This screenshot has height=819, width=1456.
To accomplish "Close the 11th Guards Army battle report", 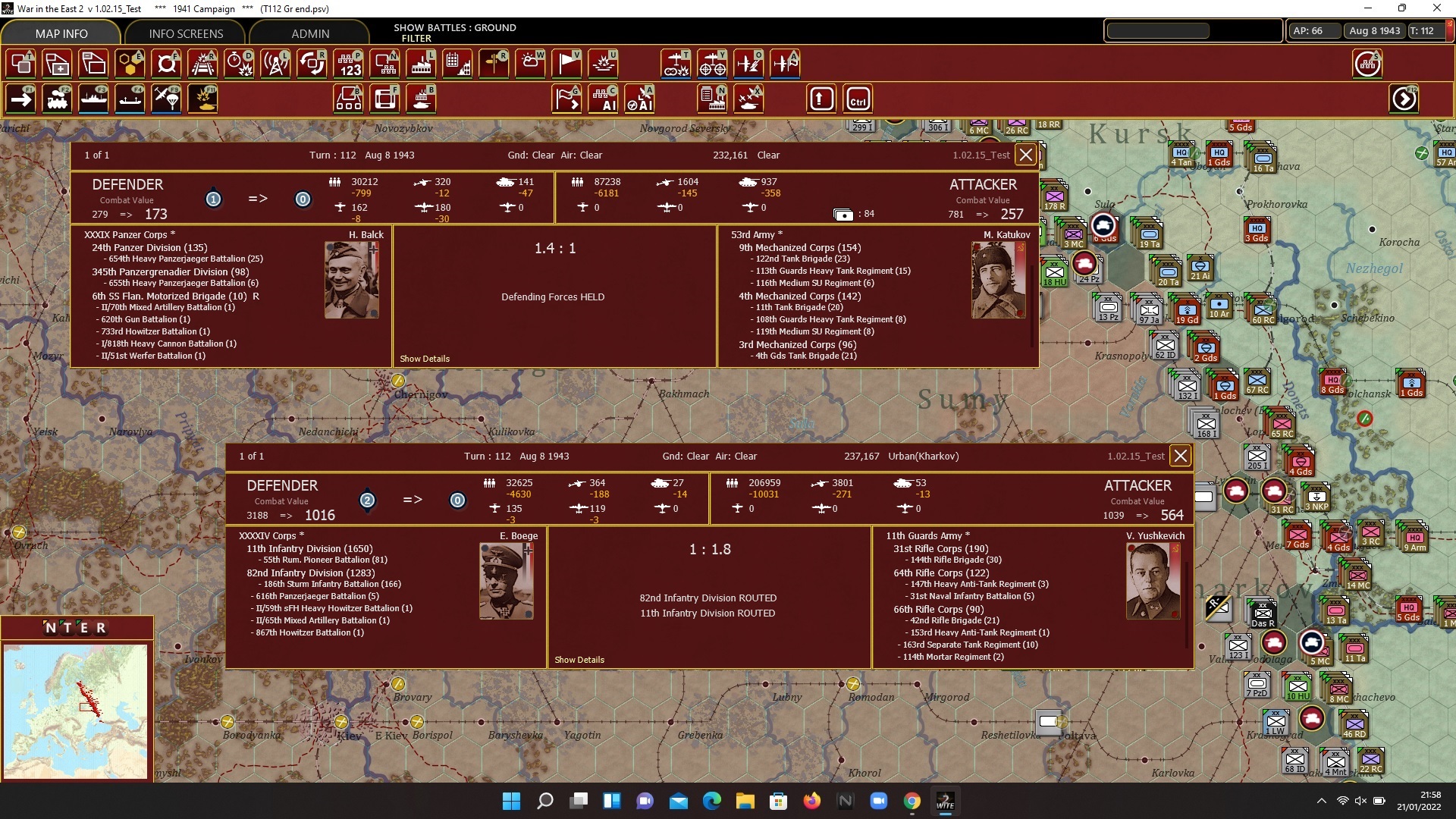I will [x=1181, y=456].
